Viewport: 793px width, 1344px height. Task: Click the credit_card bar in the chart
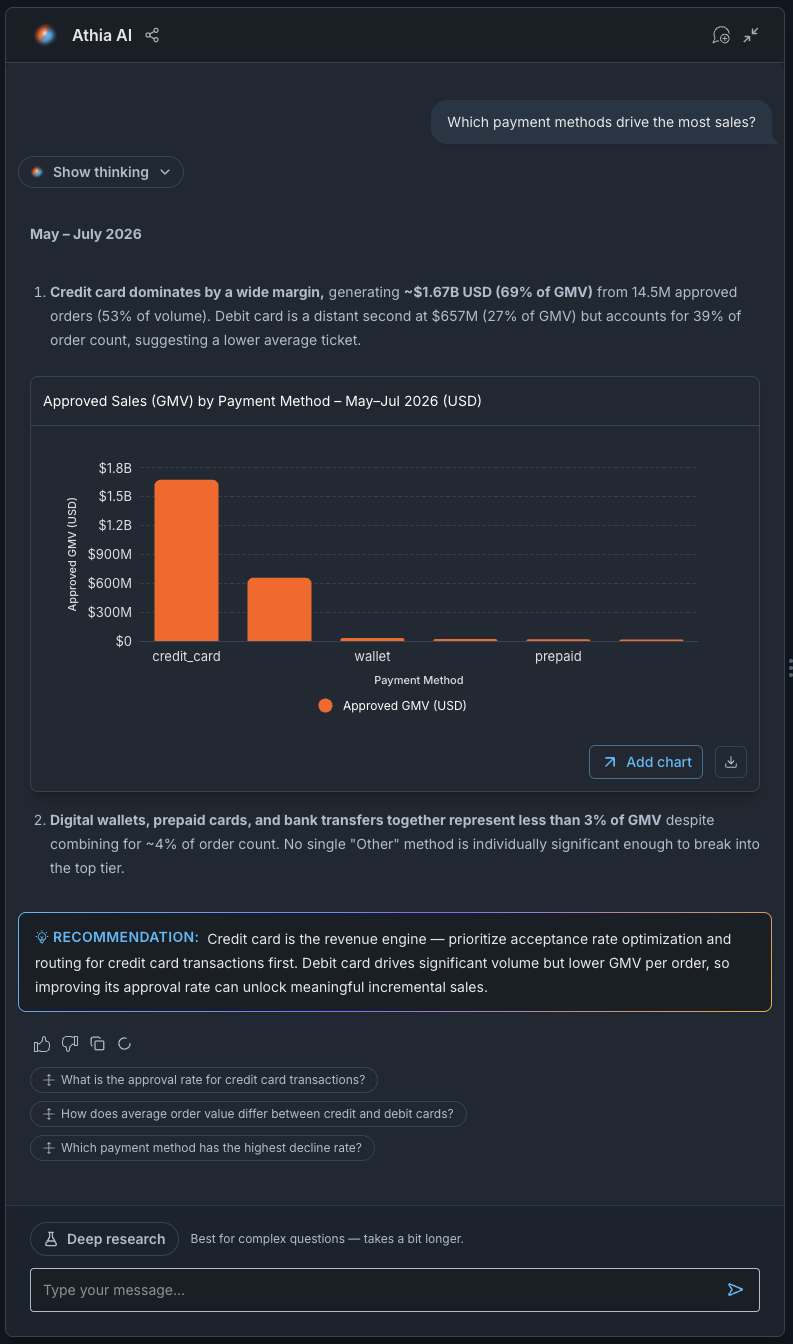pos(186,560)
